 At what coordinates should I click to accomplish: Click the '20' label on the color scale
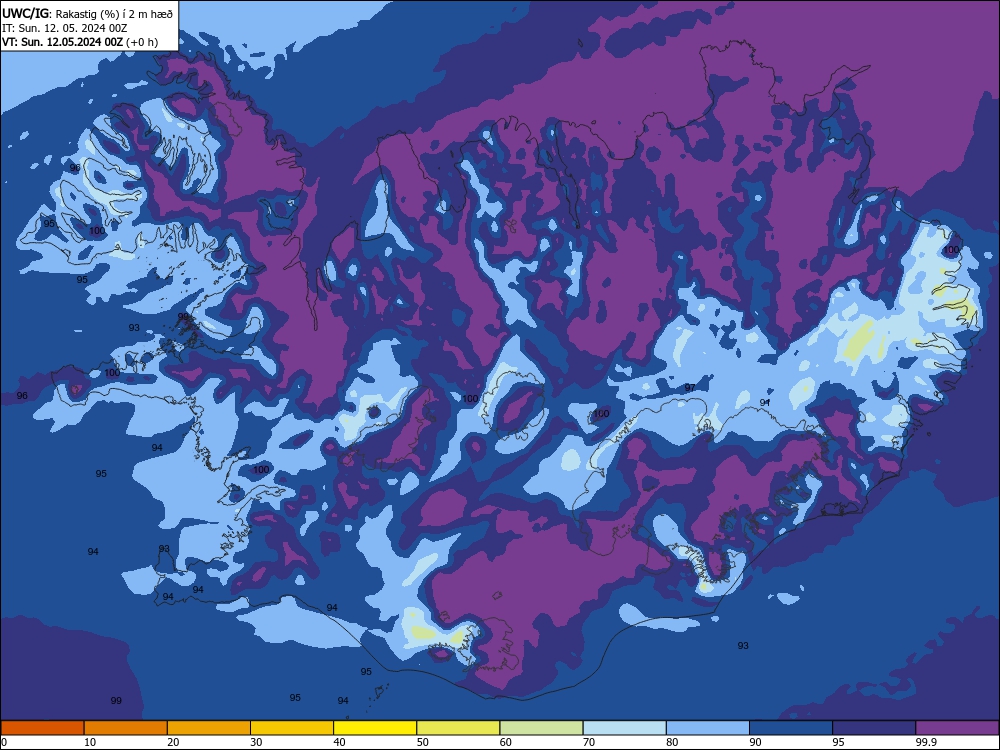[173, 742]
